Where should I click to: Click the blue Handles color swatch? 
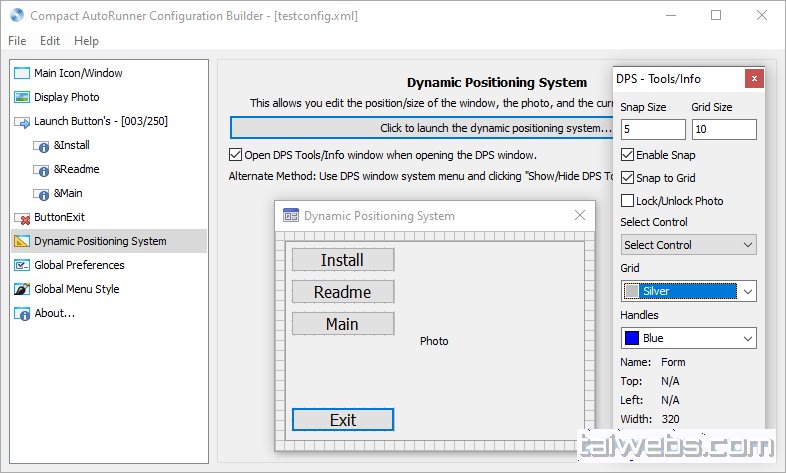pyautogui.click(x=632, y=338)
